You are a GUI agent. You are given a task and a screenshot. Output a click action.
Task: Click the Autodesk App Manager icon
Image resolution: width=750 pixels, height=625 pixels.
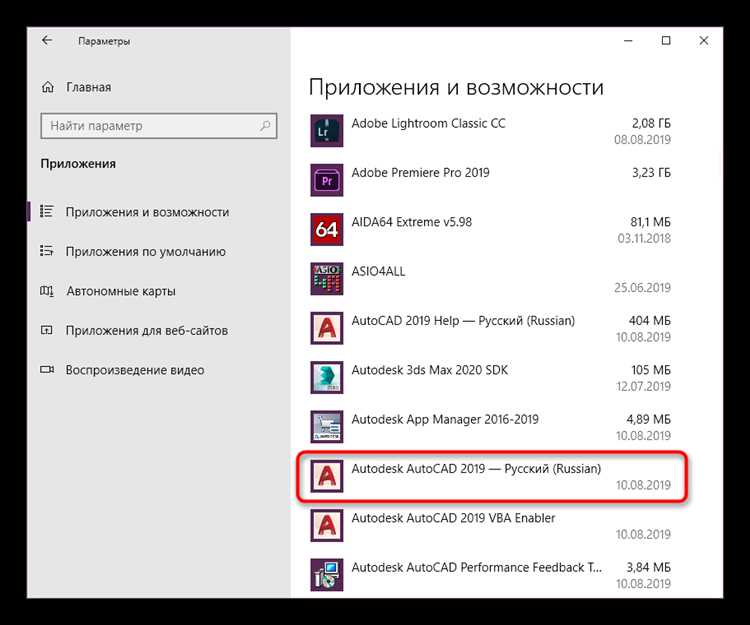tap(327, 427)
